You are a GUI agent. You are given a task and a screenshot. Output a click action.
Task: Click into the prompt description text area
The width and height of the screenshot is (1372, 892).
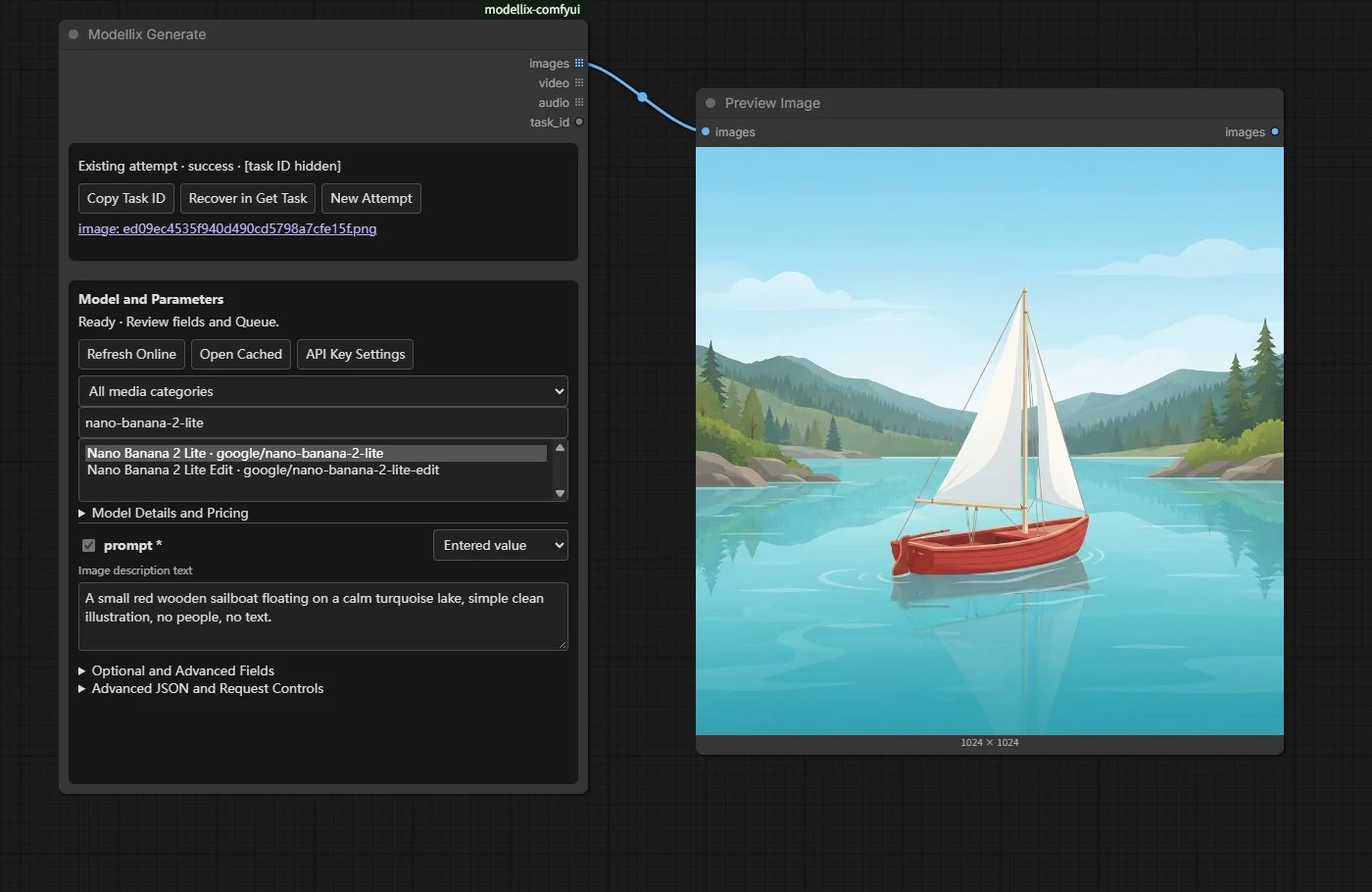[323, 617]
